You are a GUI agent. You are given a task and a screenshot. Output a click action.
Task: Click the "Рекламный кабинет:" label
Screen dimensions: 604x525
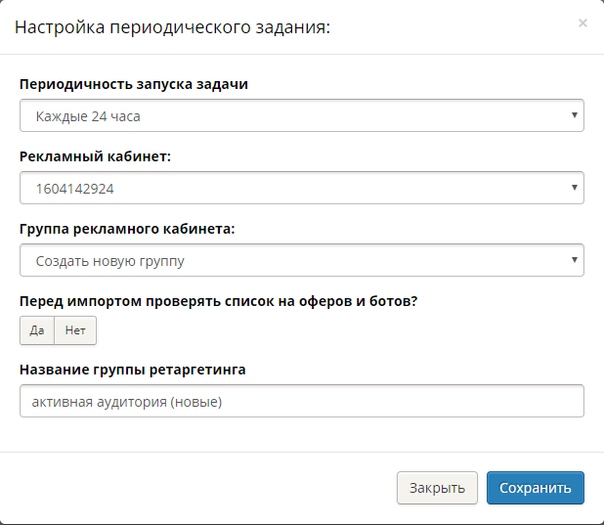click(x=95, y=156)
